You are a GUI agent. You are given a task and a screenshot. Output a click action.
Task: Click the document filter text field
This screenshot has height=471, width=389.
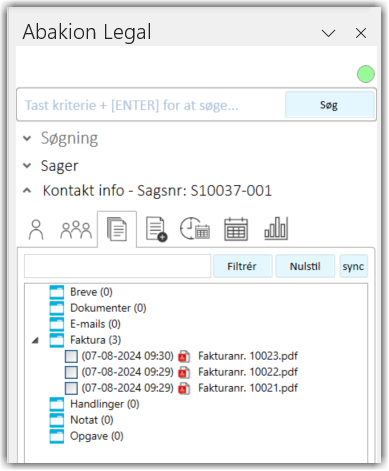[118, 266]
